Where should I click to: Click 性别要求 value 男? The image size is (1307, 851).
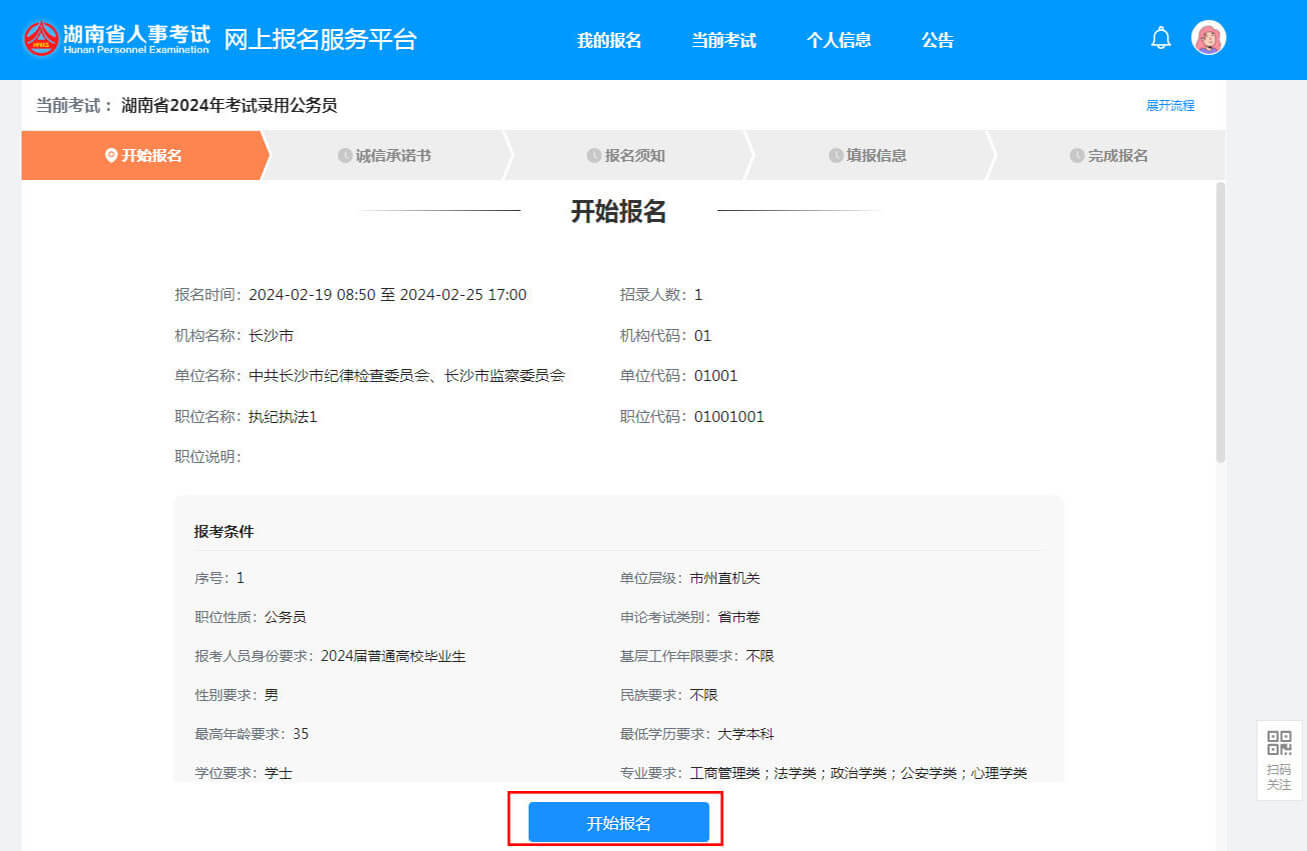tap(271, 695)
